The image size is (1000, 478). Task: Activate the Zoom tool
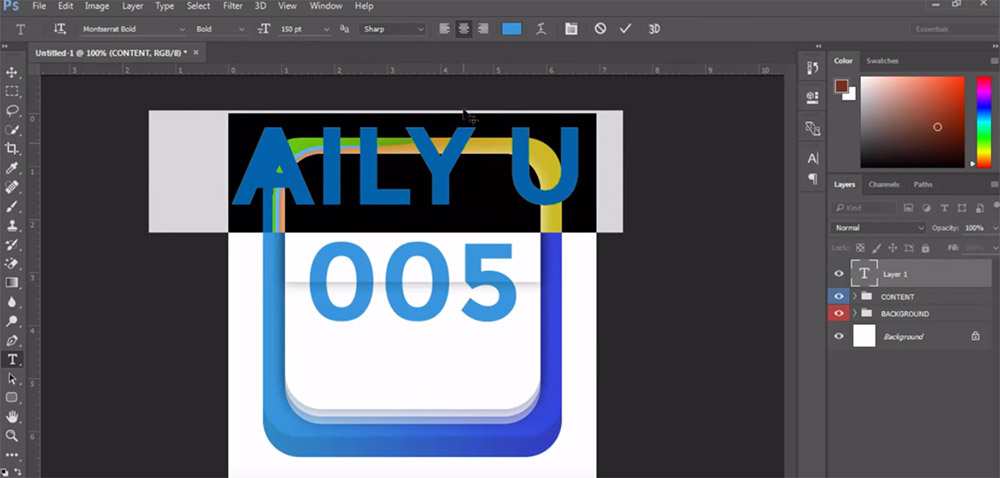pos(12,435)
